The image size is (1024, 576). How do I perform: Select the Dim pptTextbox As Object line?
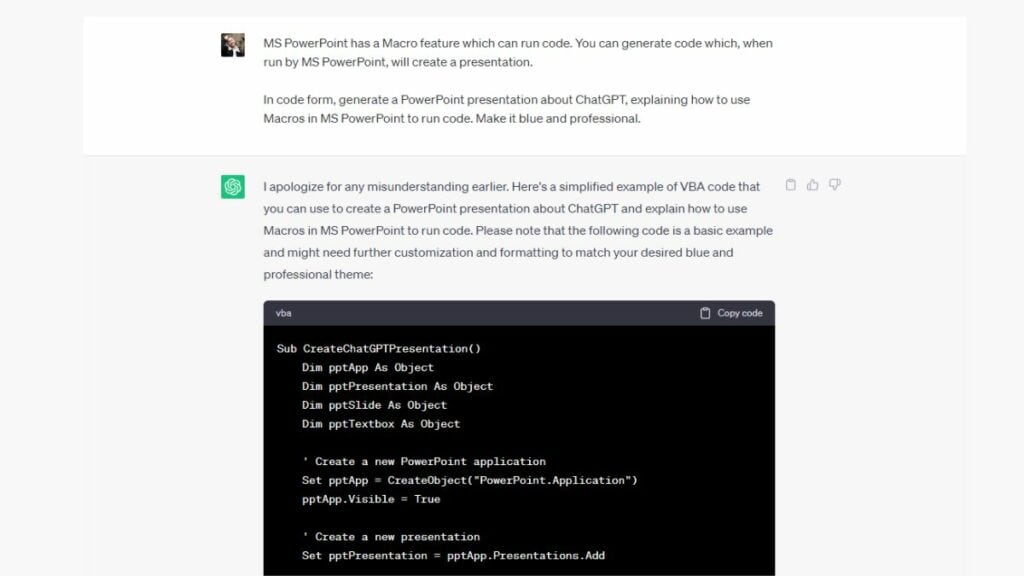(x=381, y=424)
